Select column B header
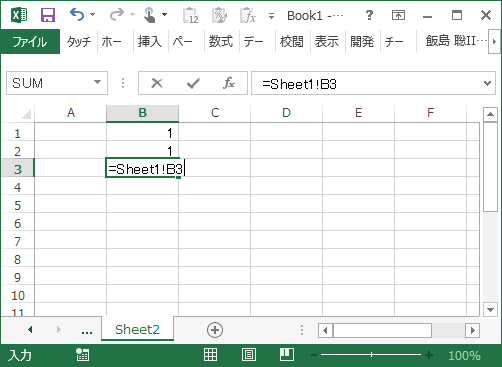 pos(143,113)
